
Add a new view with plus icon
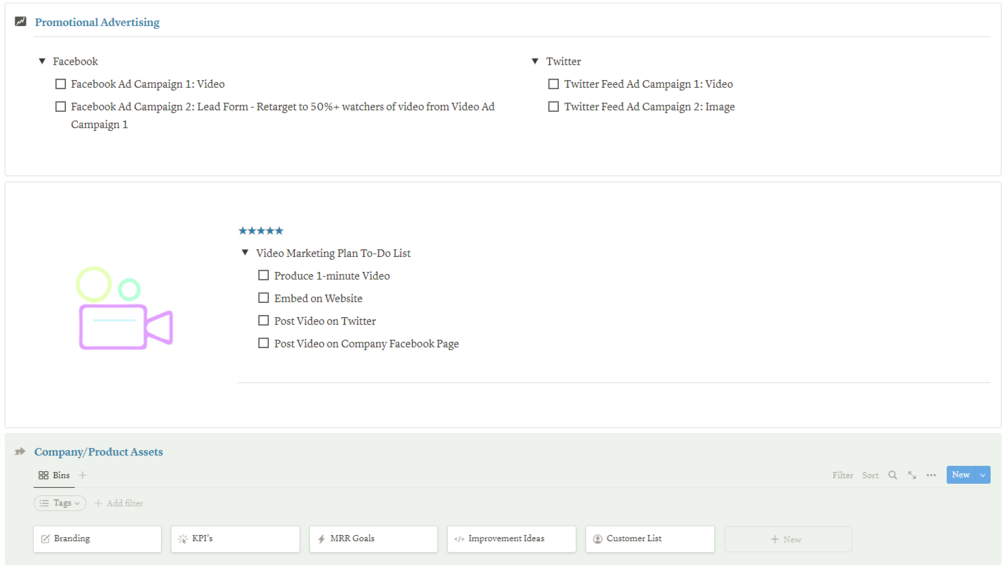coord(83,475)
